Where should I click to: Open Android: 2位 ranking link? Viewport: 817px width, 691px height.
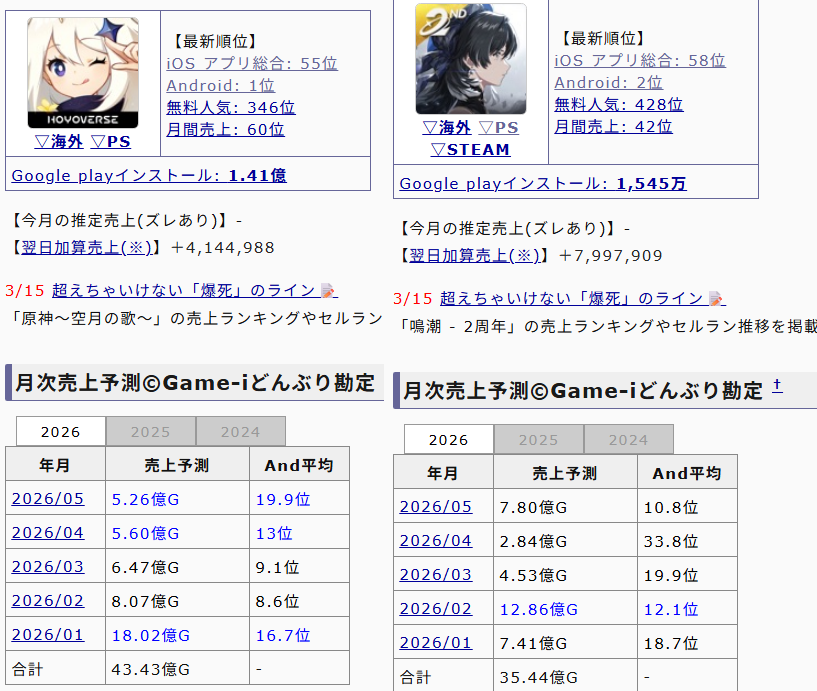(x=609, y=82)
